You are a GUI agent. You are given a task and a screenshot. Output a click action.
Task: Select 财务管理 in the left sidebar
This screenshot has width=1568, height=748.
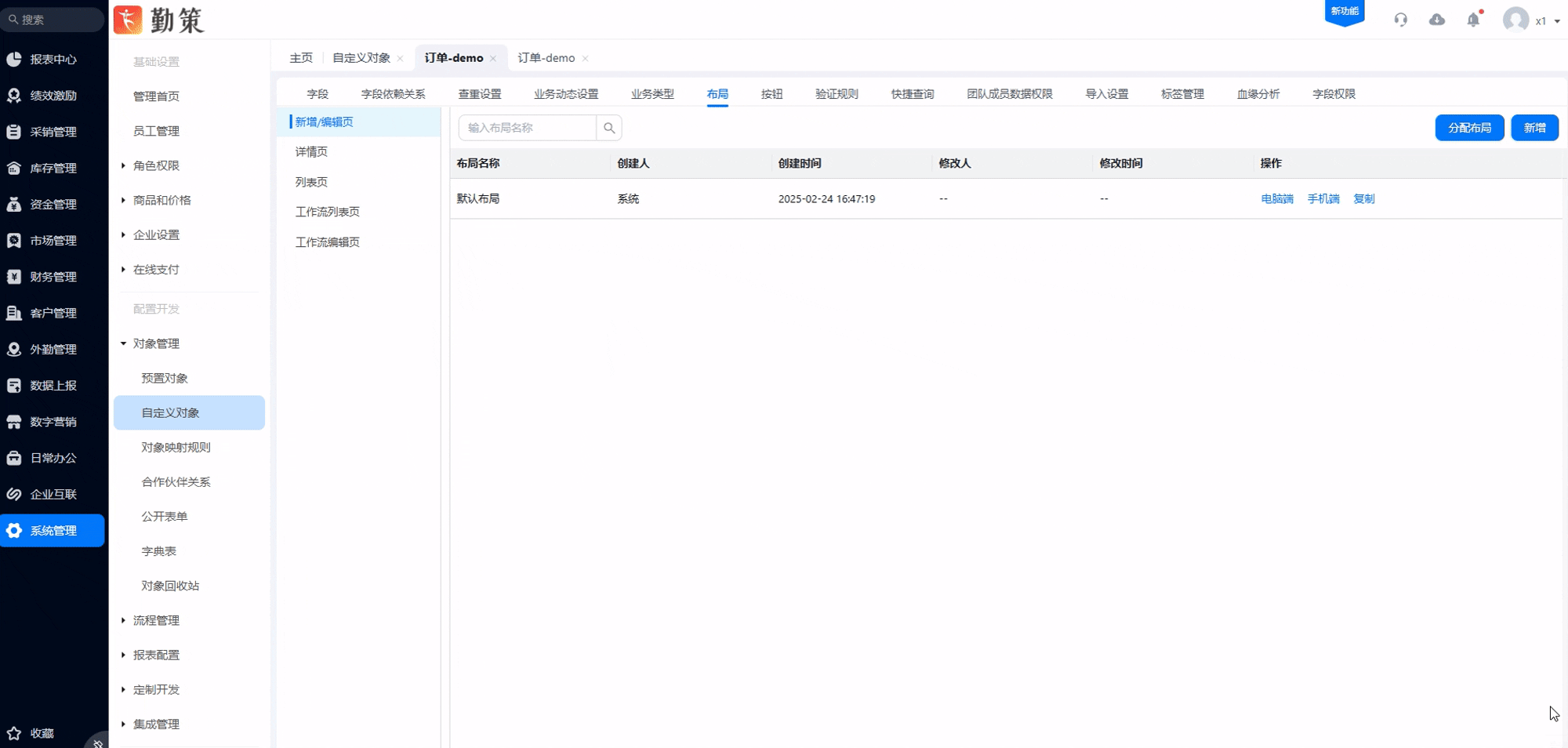(53, 277)
